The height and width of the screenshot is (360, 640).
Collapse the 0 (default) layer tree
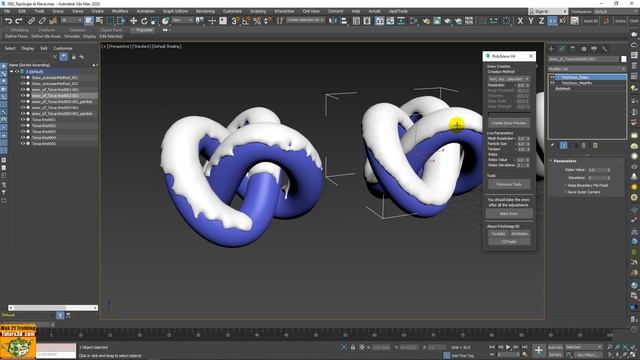(11, 71)
